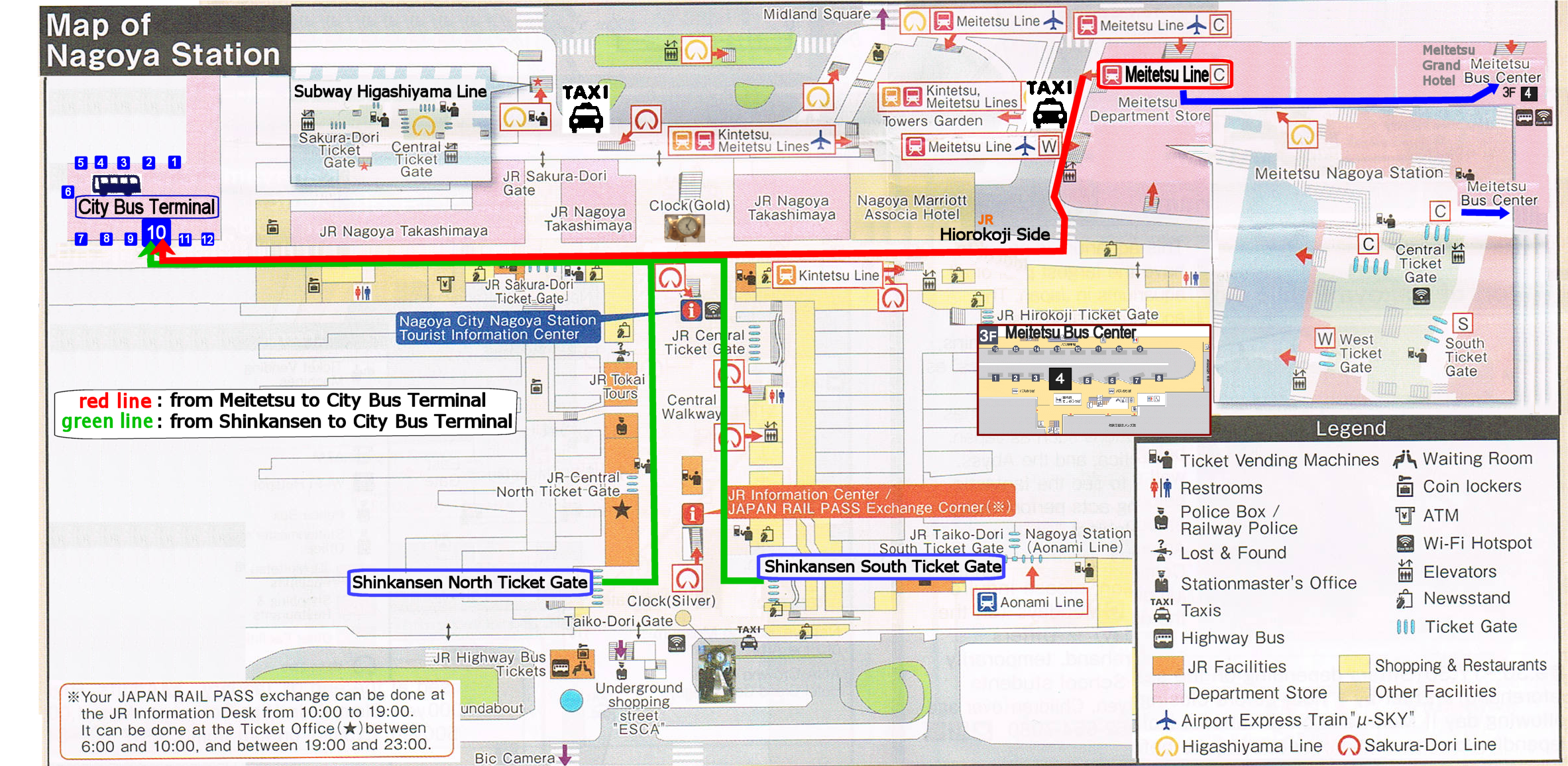Viewport: 1568px width, 766px height.
Task: Click the JAPAN RAIL PASS Exchange Corner banner
Action: pos(869,501)
